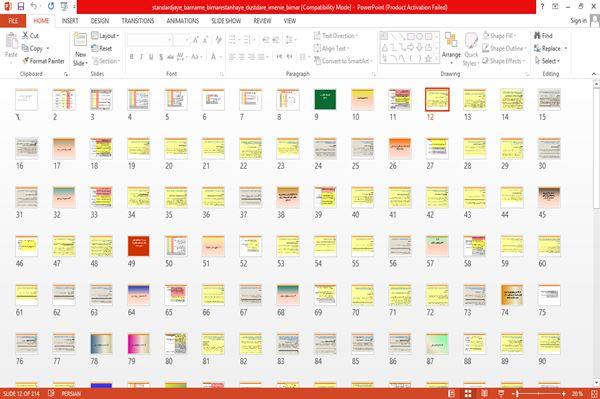Click the Copy button
600x399 pixels.
click(36, 48)
